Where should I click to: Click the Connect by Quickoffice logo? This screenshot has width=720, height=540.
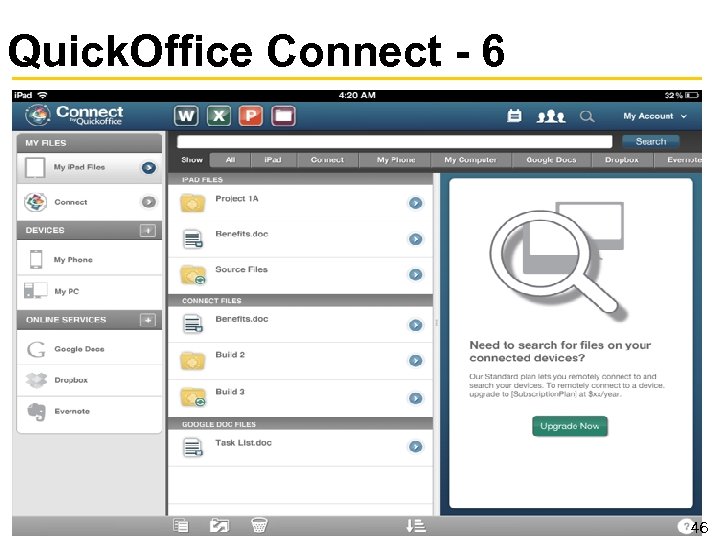click(x=74, y=115)
